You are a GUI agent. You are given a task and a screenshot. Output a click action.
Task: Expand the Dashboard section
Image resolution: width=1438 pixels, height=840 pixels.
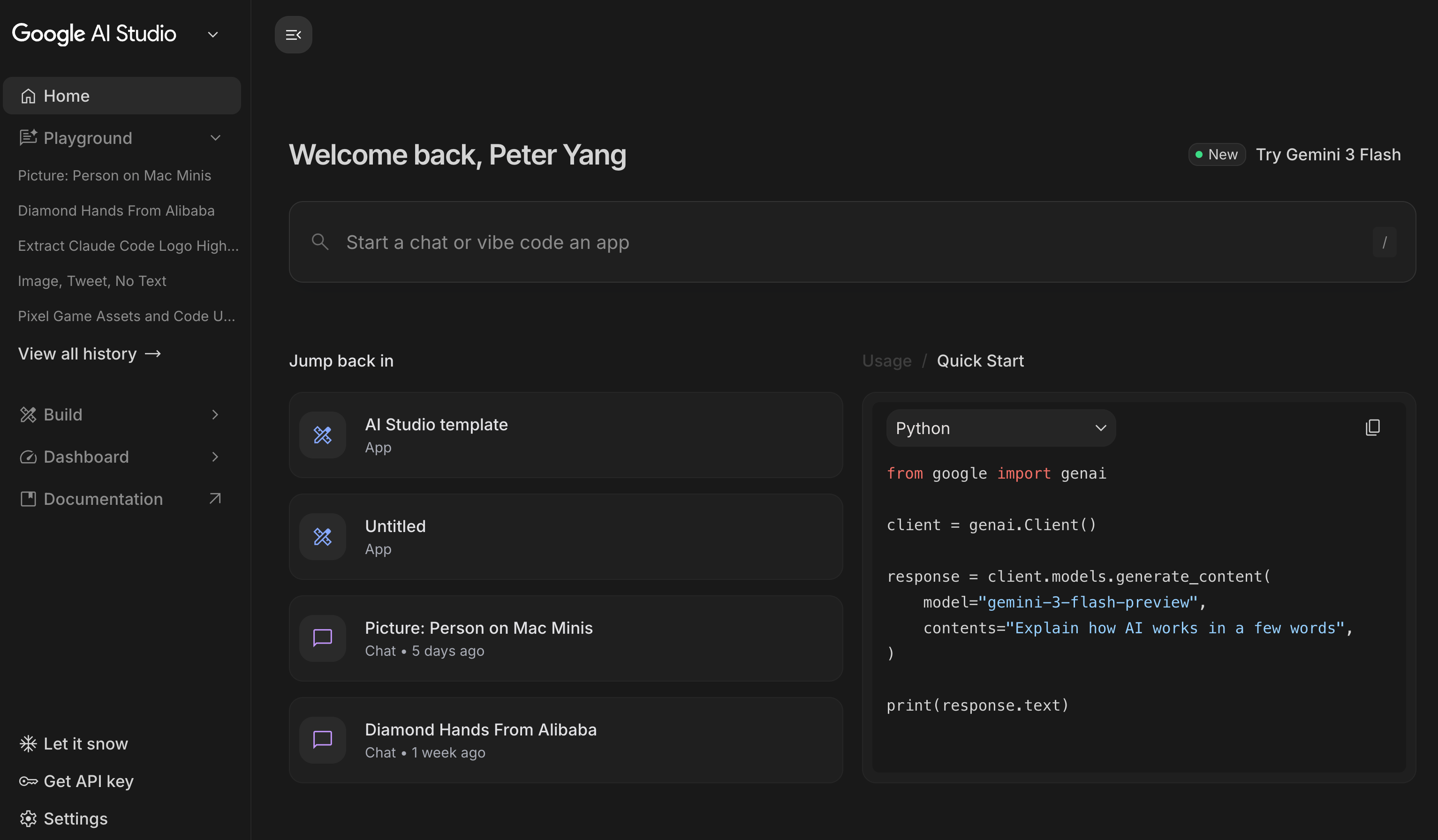[214, 457]
